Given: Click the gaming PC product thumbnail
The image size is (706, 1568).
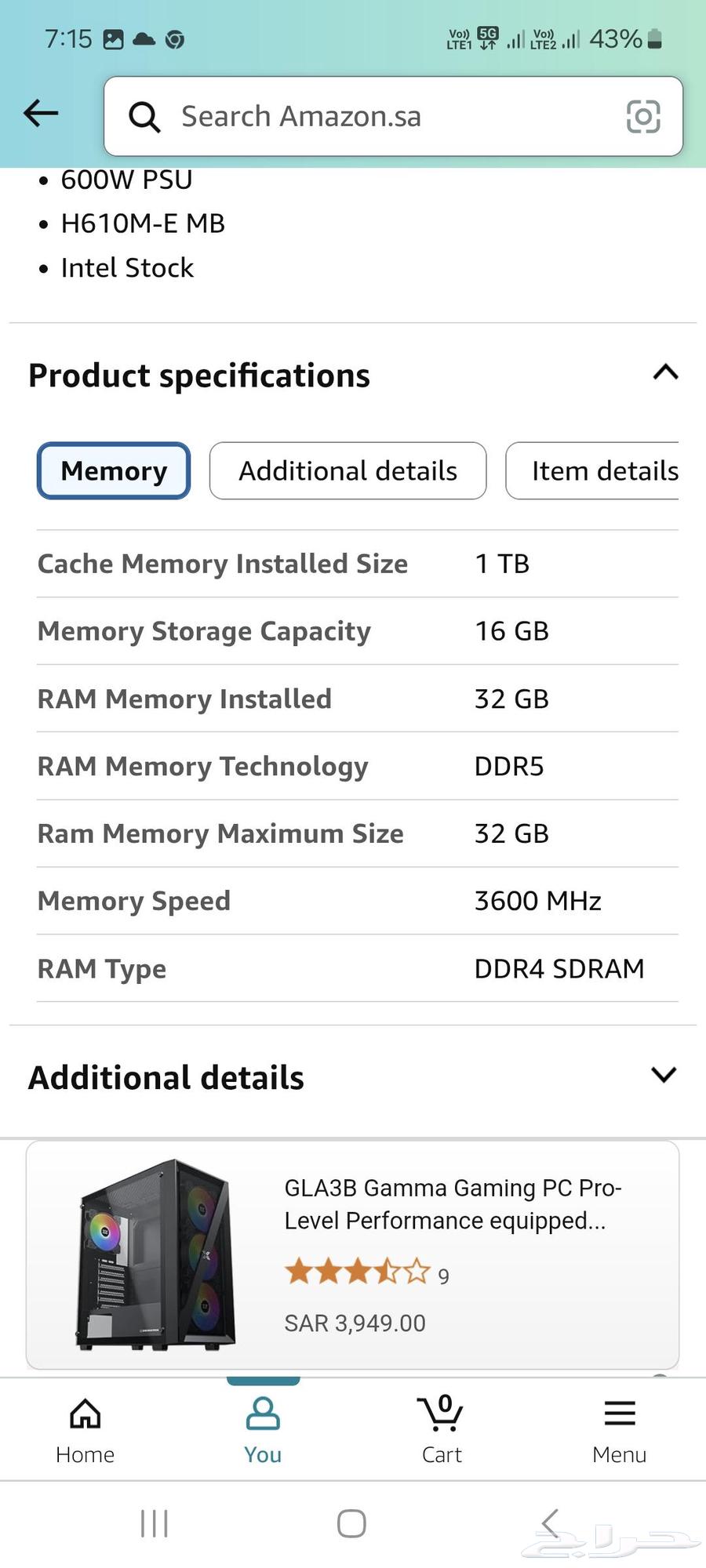Looking at the screenshot, I should point(155,1254).
